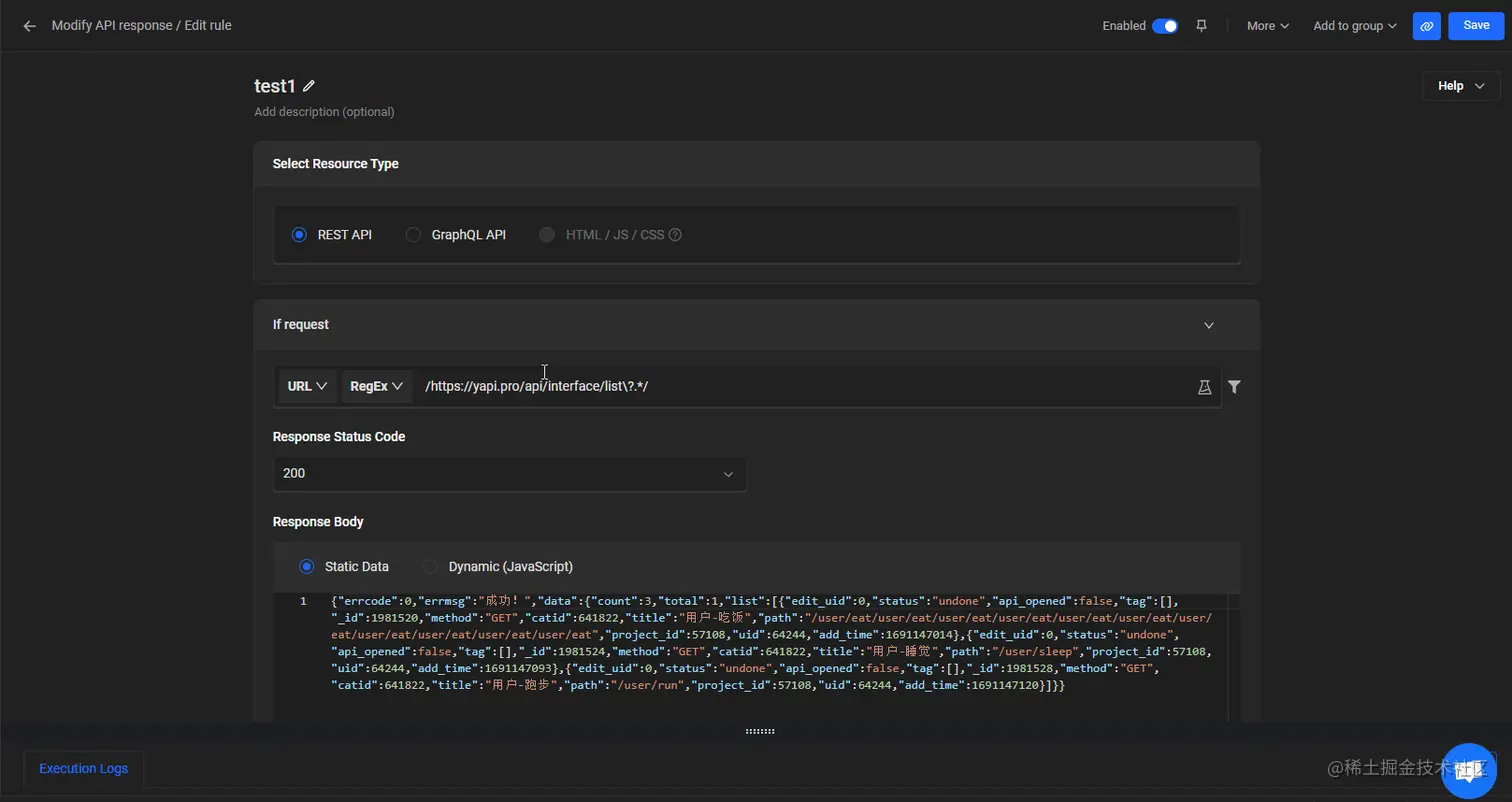
Task: Collapse the If request section chevron
Action: tap(1209, 325)
